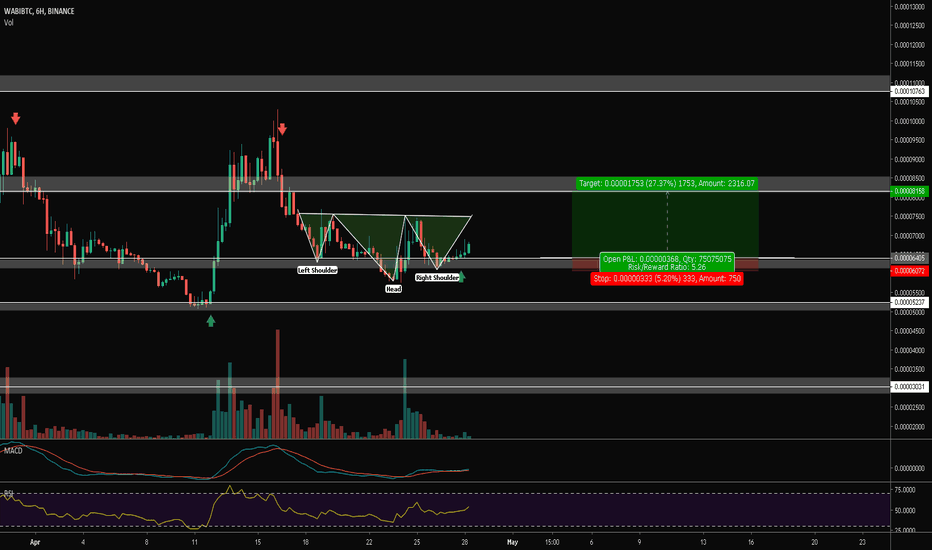Viewport: 932px width, 550px height.
Task: Click 0.00011500 on the price axis
Action: (910, 64)
